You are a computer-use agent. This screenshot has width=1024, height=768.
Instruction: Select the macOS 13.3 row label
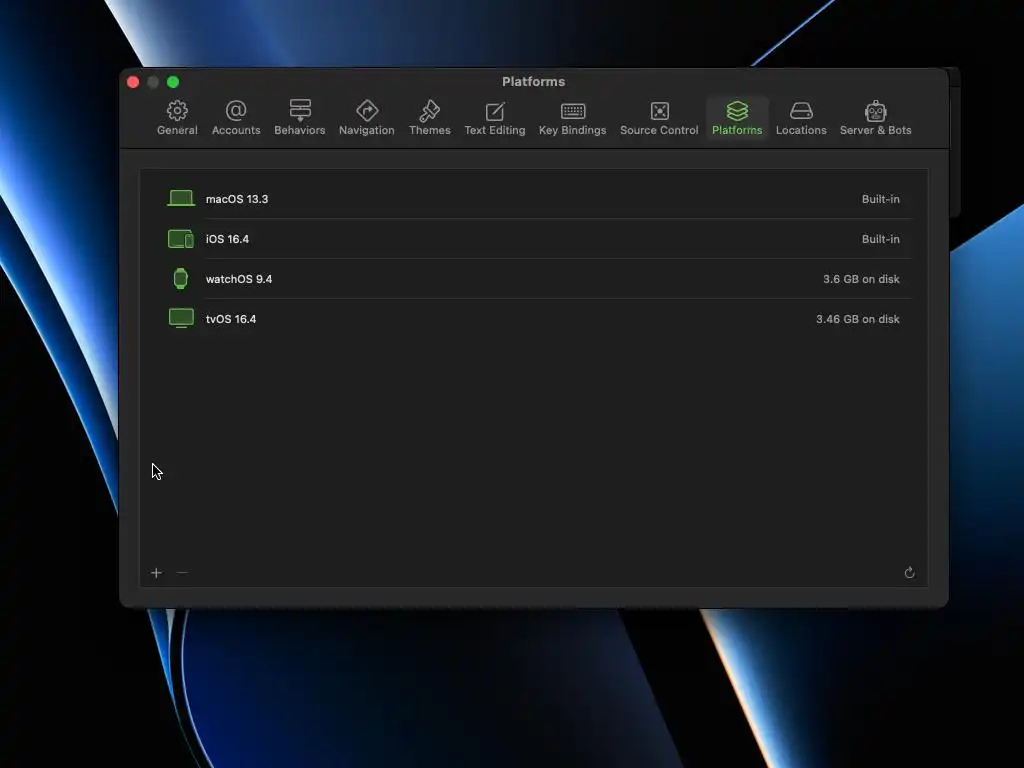point(237,199)
